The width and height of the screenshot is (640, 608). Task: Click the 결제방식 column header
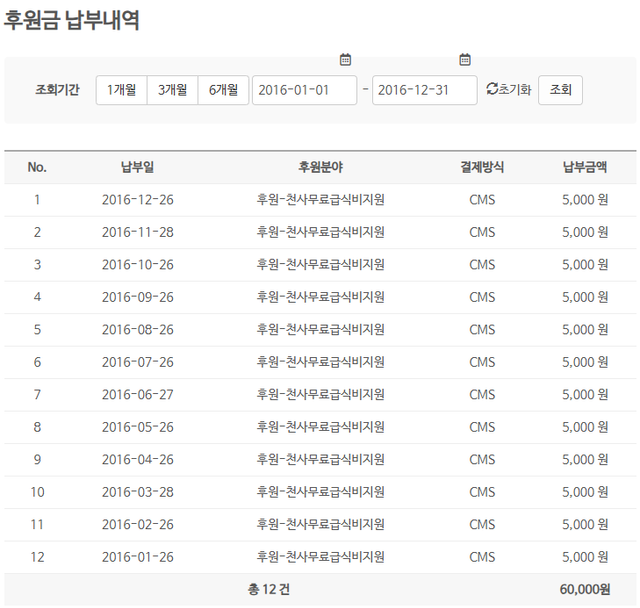click(x=482, y=168)
